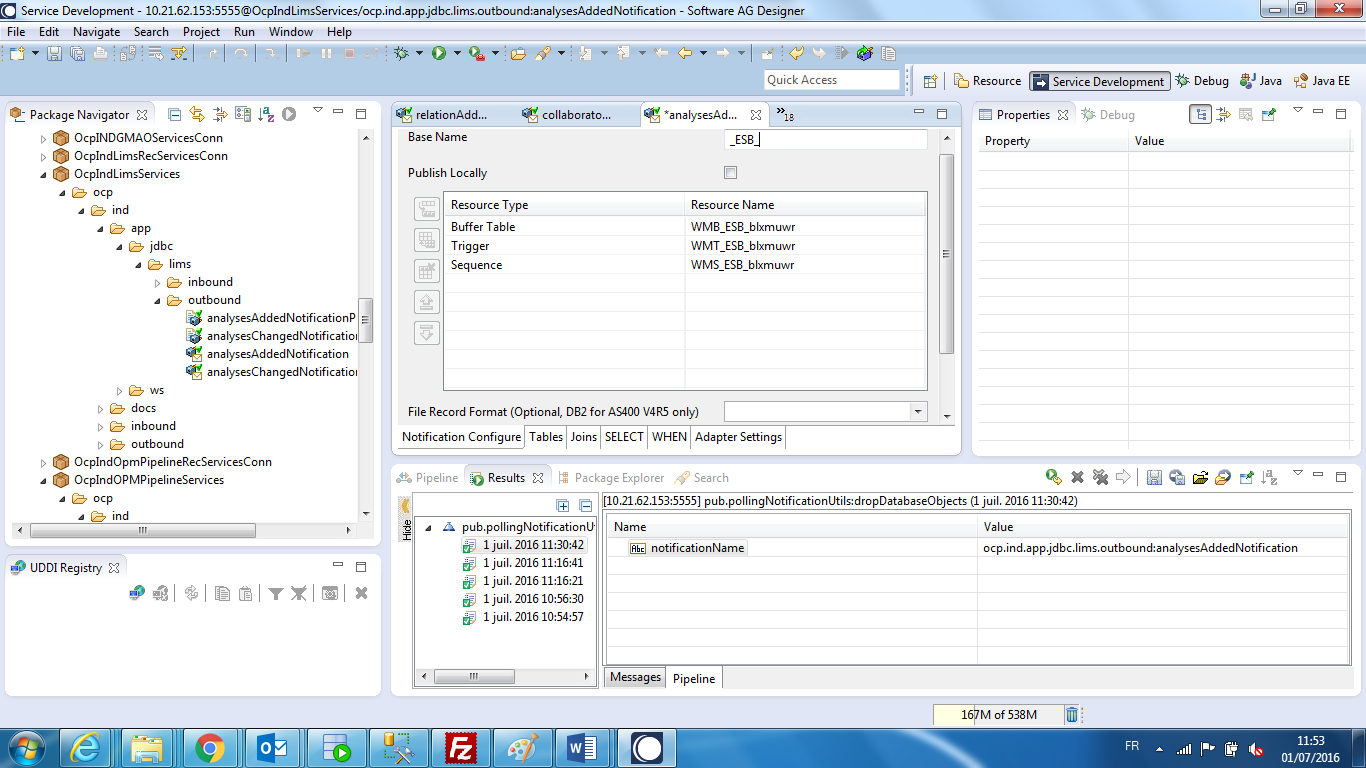Viewport: 1366px width, 768px height.
Task: Open result 1 juil. 2016 10:54:57
Action: pyautogui.click(x=533, y=617)
